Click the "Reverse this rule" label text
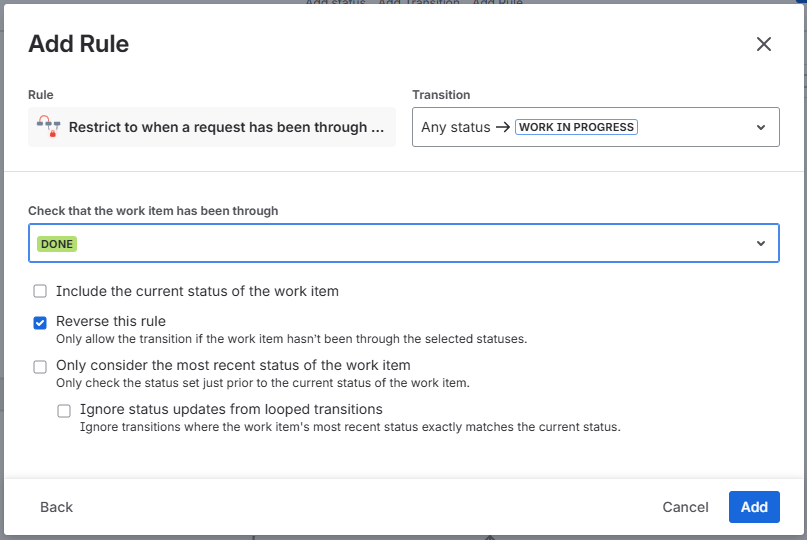This screenshot has height=540, width=807. (111, 321)
